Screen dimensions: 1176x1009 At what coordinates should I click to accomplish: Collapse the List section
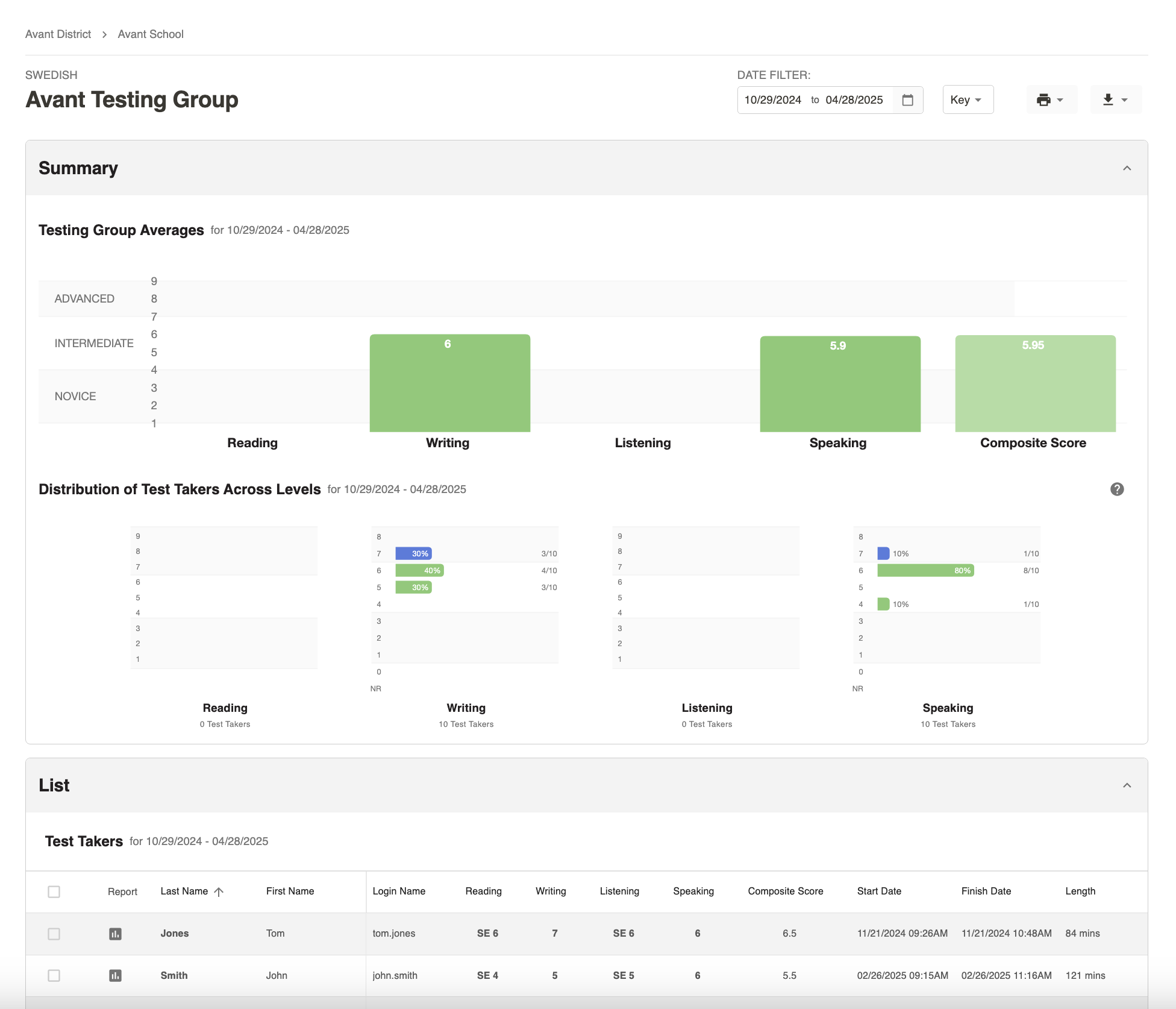1127,785
